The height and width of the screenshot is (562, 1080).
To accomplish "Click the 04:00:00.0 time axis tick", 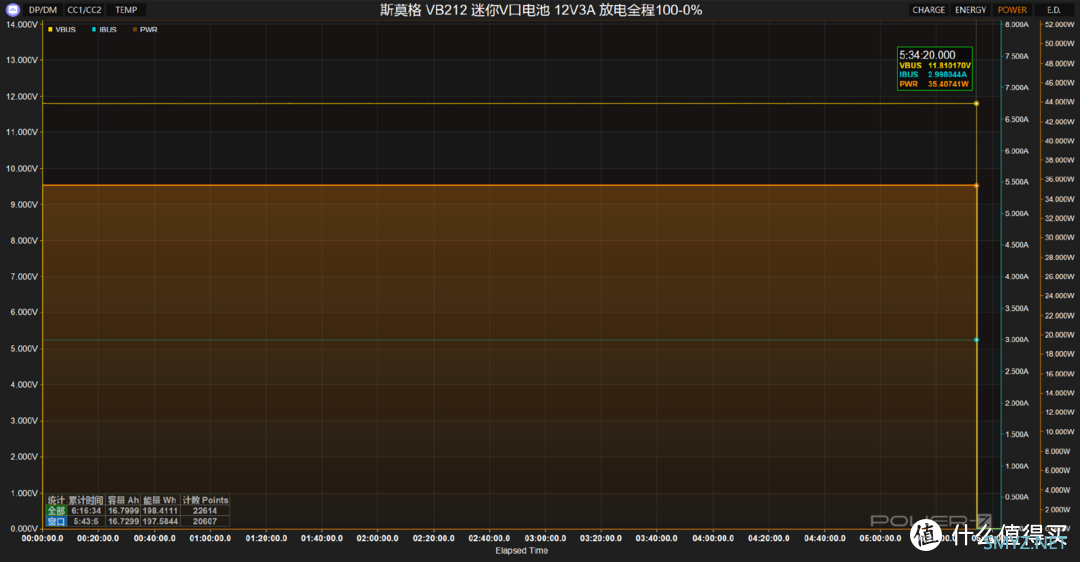I will [713, 539].
